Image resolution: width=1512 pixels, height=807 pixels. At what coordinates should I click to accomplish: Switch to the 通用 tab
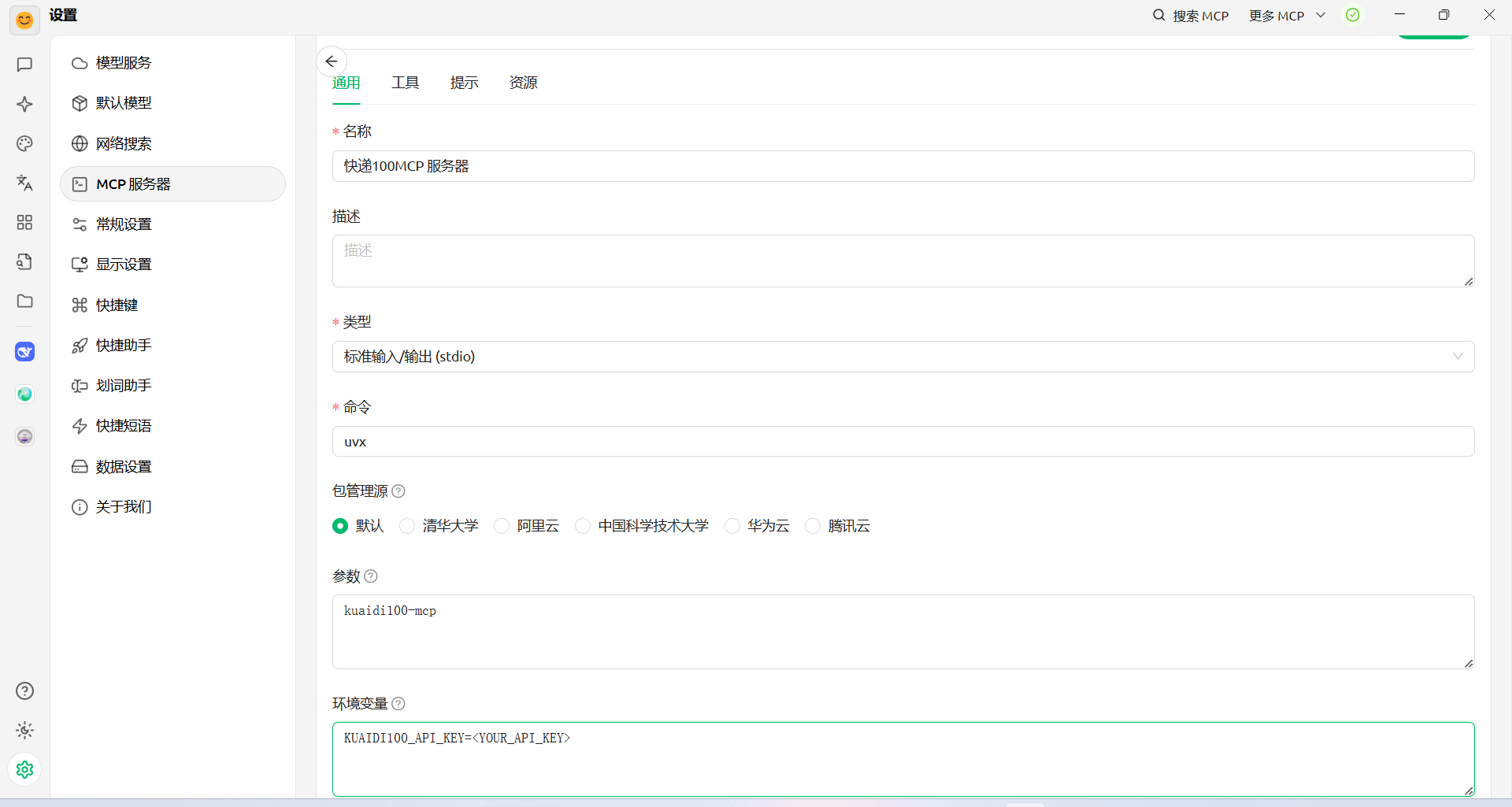point(346,83)
